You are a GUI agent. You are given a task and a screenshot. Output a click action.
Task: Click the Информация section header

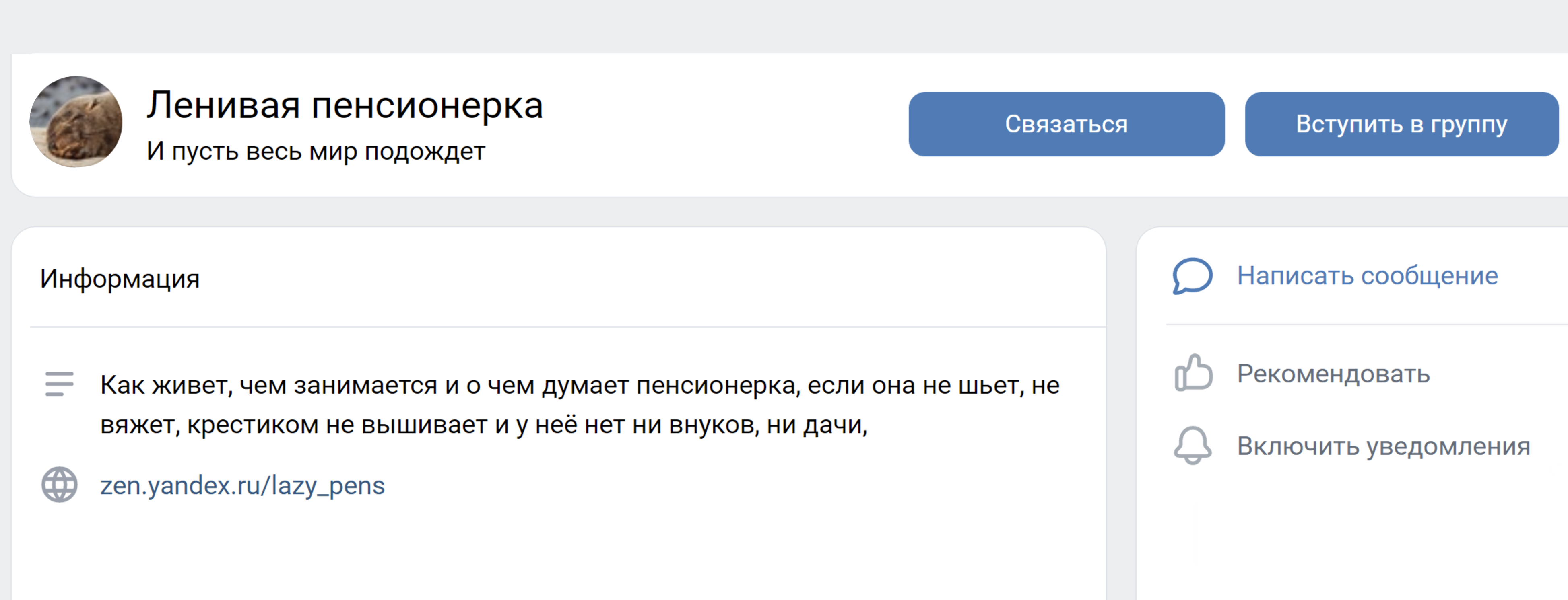coord(120,279)
